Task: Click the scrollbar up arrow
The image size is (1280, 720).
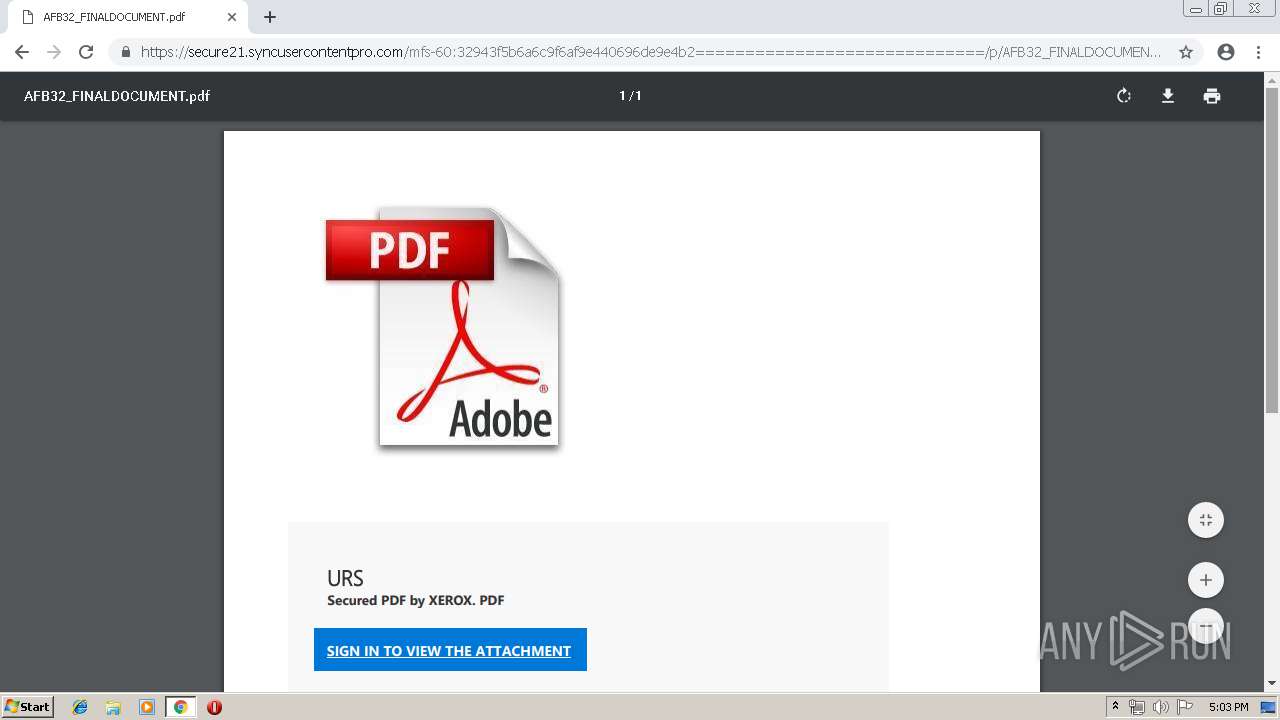Action: pyautogui.click(x=1272, y=79)
